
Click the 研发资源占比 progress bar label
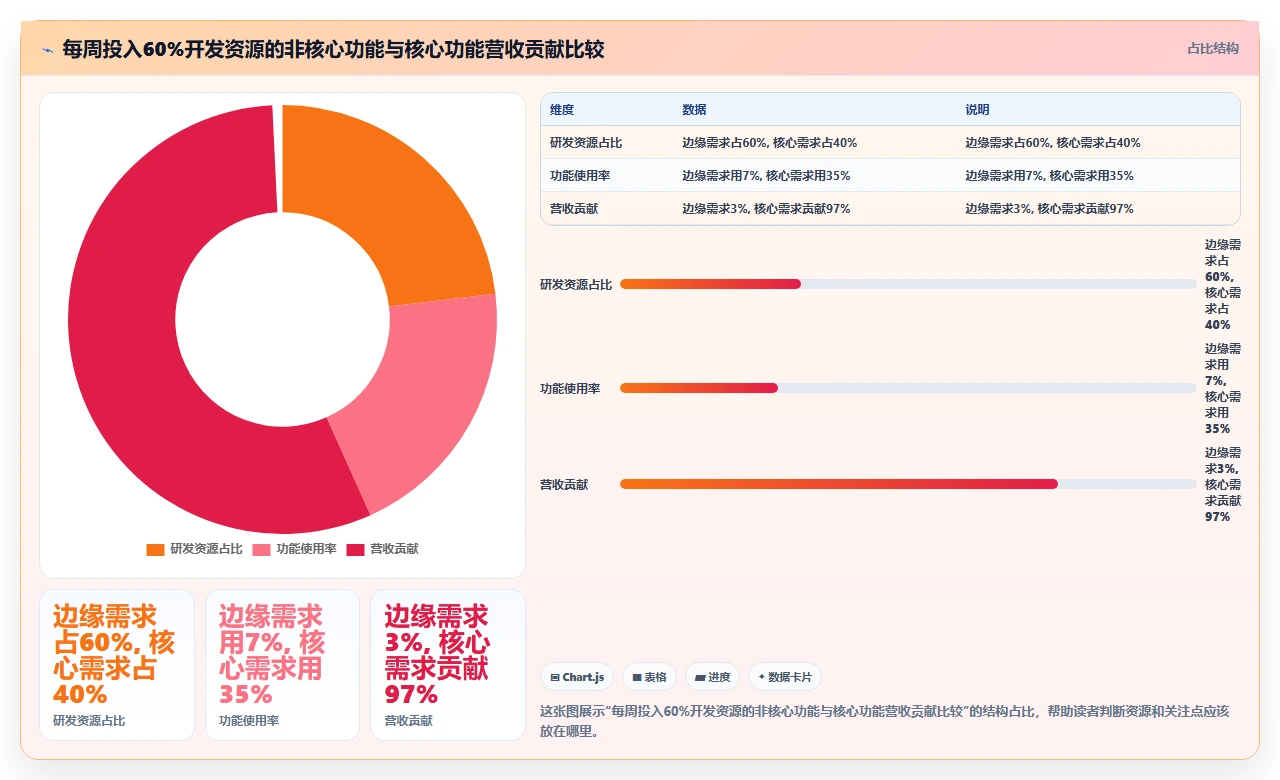(x=576, y=284)
